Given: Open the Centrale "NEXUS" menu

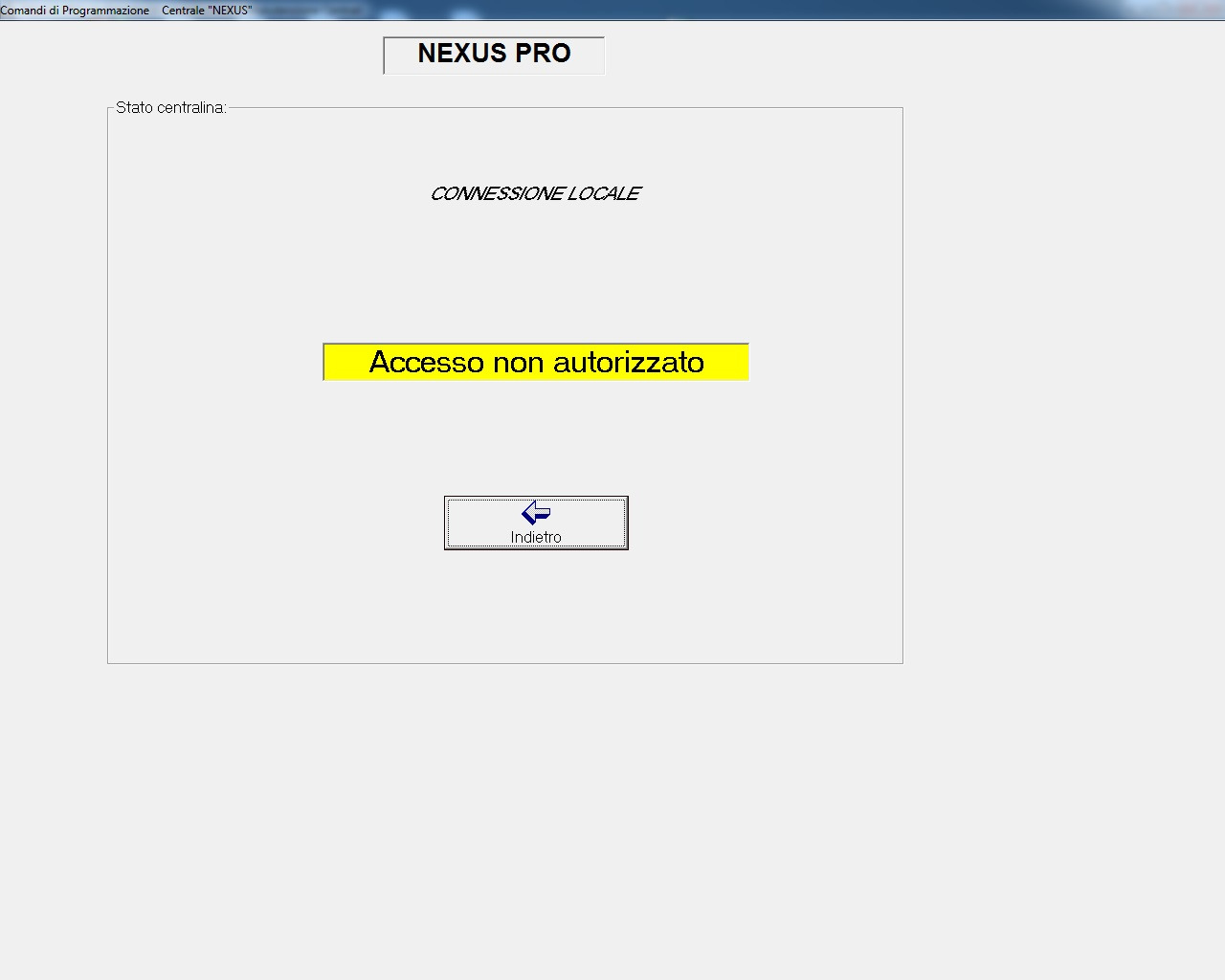Looking at the screenshot, I should tap(207, 11).
